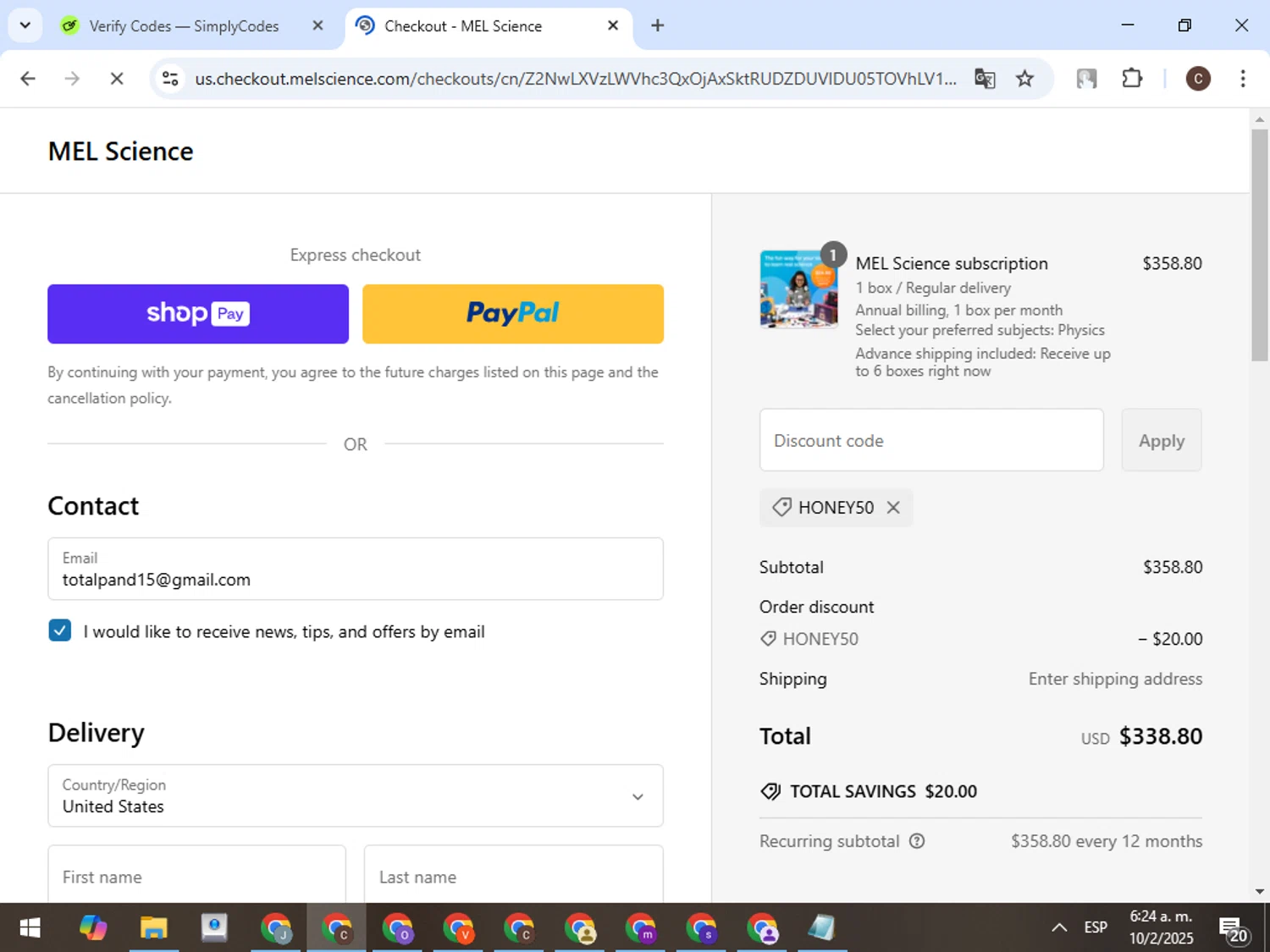Open File Explorer from the taskbar
Screen dimensions: 1270x952
point(153,928)
